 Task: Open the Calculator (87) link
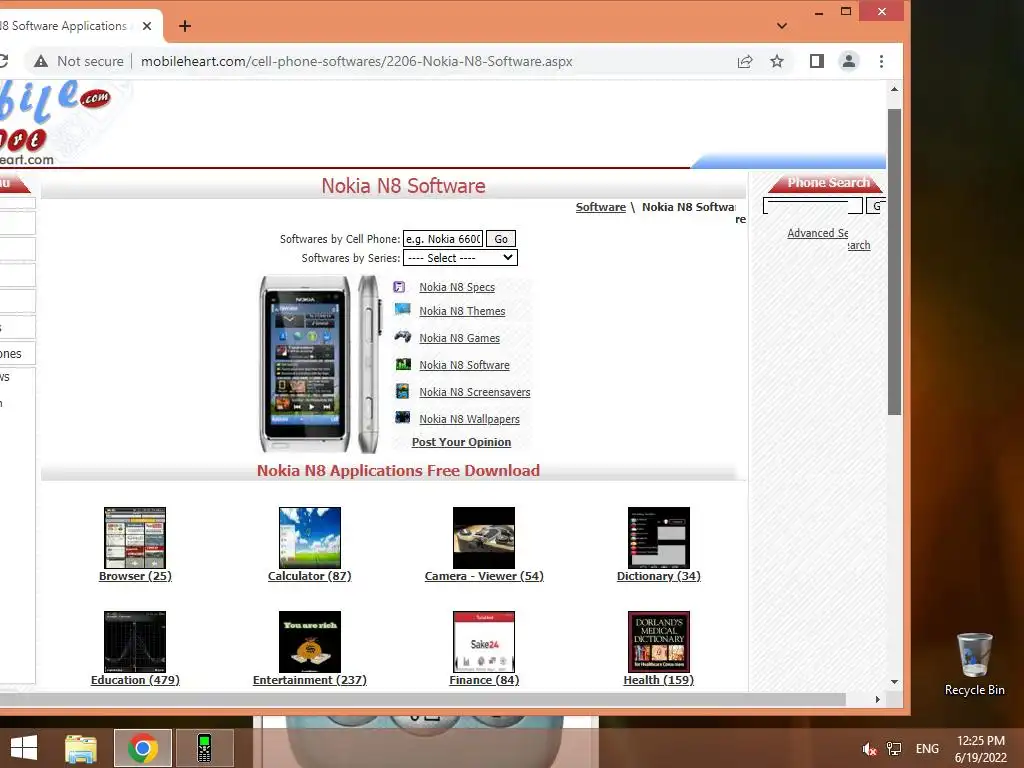310,576
